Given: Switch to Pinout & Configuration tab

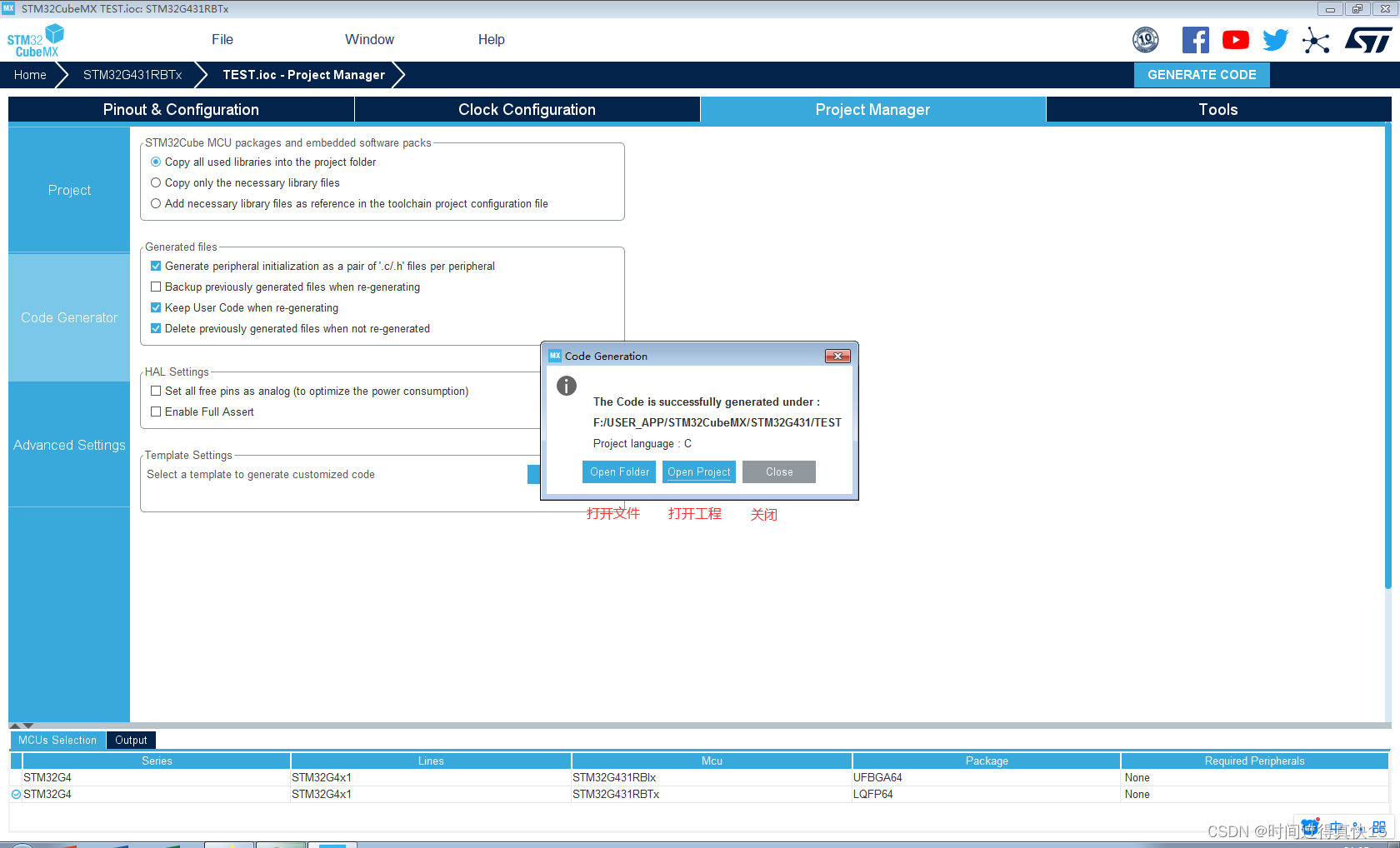Looking at the screenshot, I should coord(181,110).
